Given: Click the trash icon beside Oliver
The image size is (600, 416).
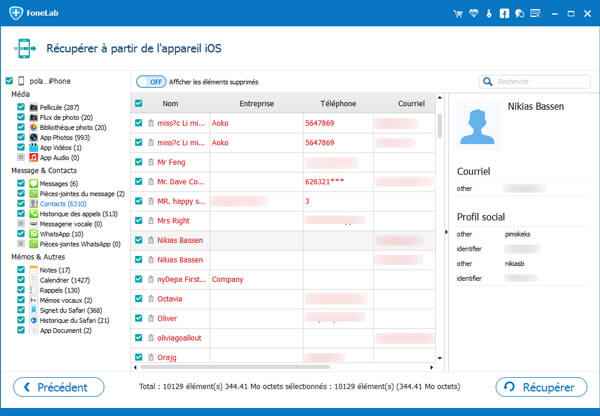Looking at the screenshot, I should (151, 318).
